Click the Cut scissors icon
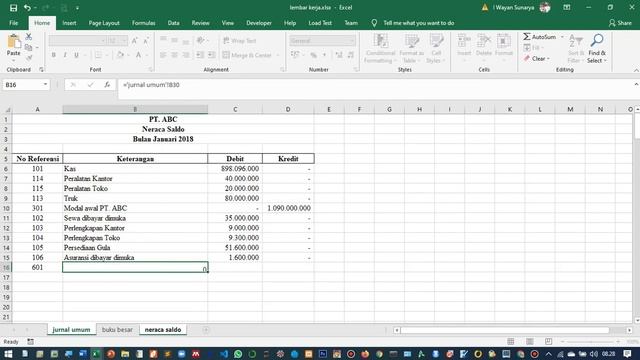This screenshot has height=360, width=640. click(x=29, y=37)
